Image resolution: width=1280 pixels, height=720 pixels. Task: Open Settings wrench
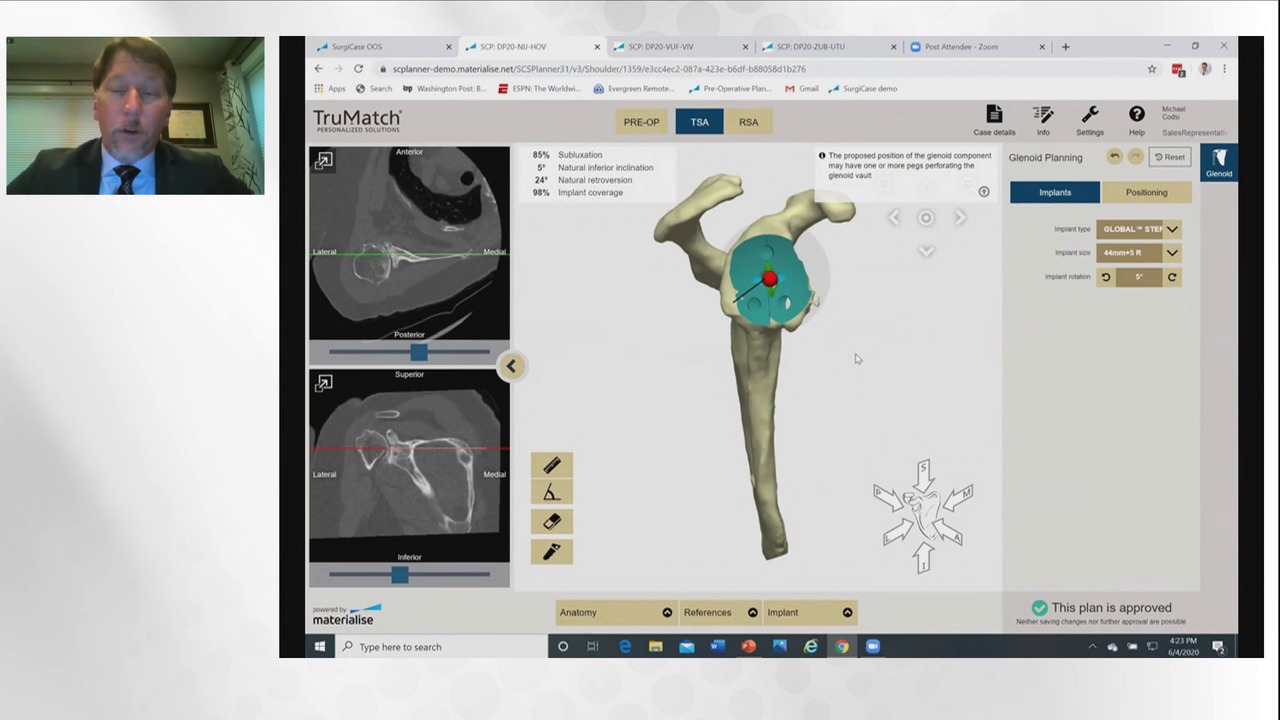pyautogui.click(x=1090, y=121)
